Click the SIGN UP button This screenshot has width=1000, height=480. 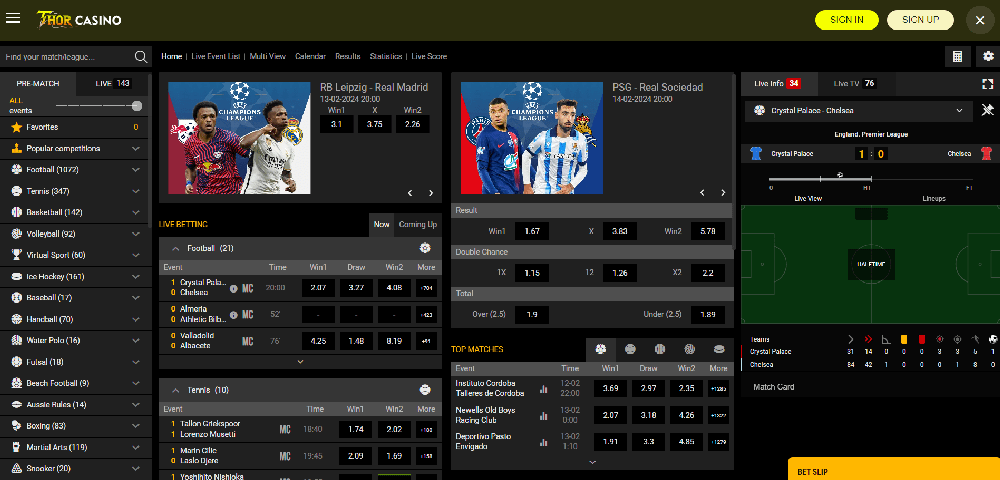(920, 20)
